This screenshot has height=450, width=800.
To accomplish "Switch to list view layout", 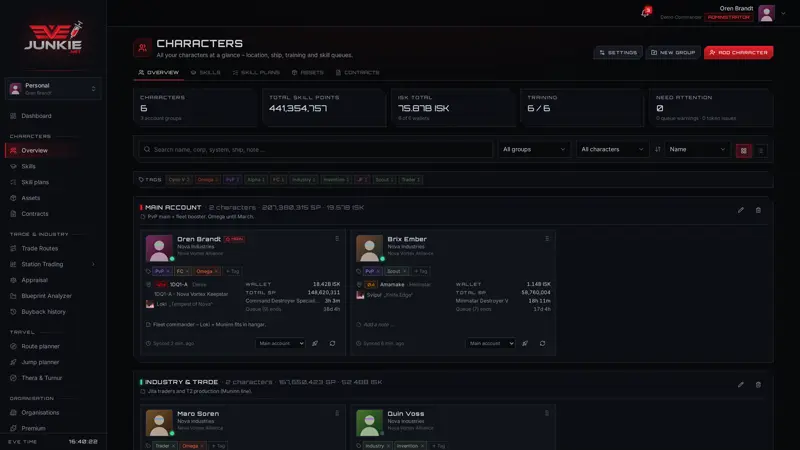I will pyautogui.click(x=761, y=151).
